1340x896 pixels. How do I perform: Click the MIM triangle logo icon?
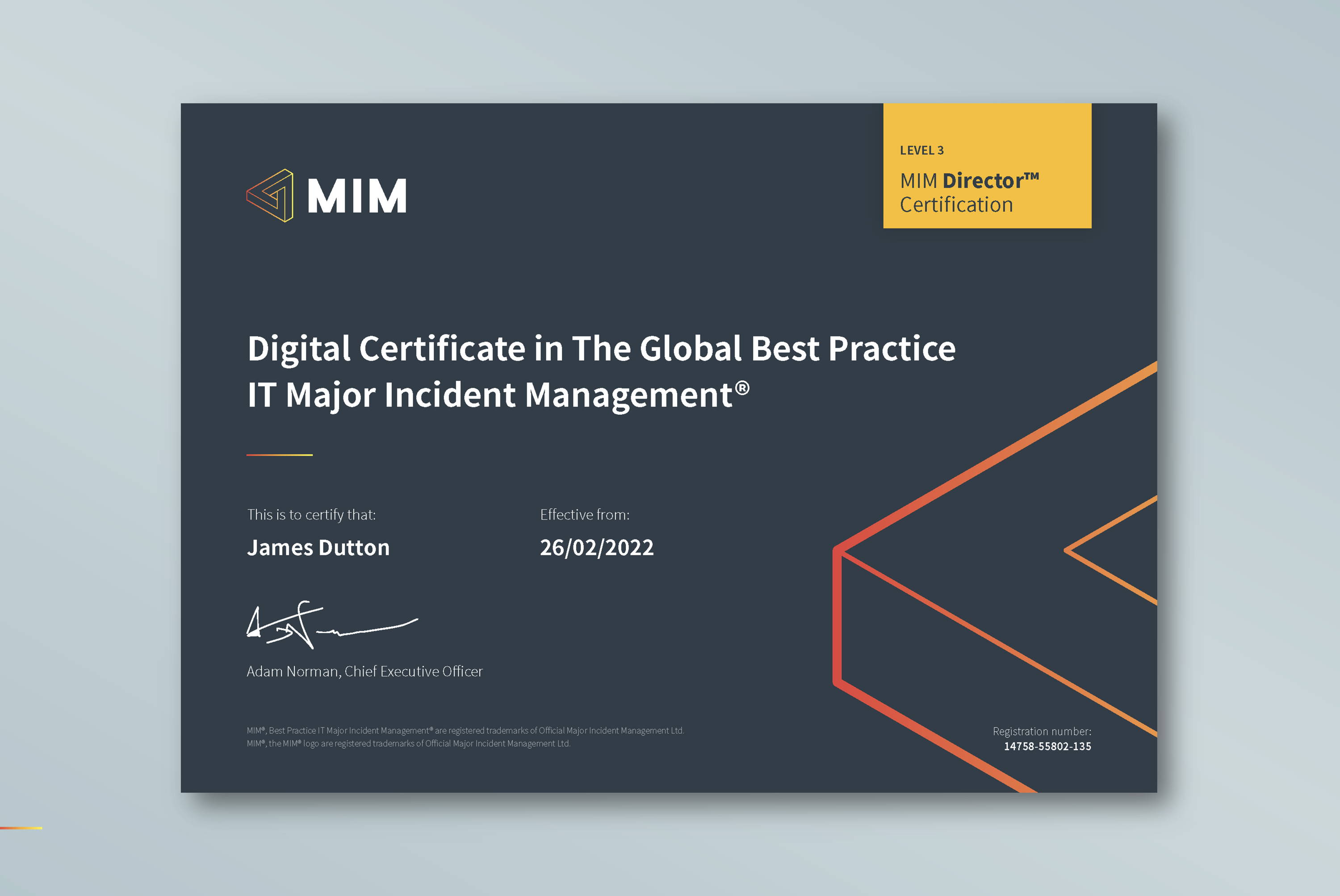270,196
